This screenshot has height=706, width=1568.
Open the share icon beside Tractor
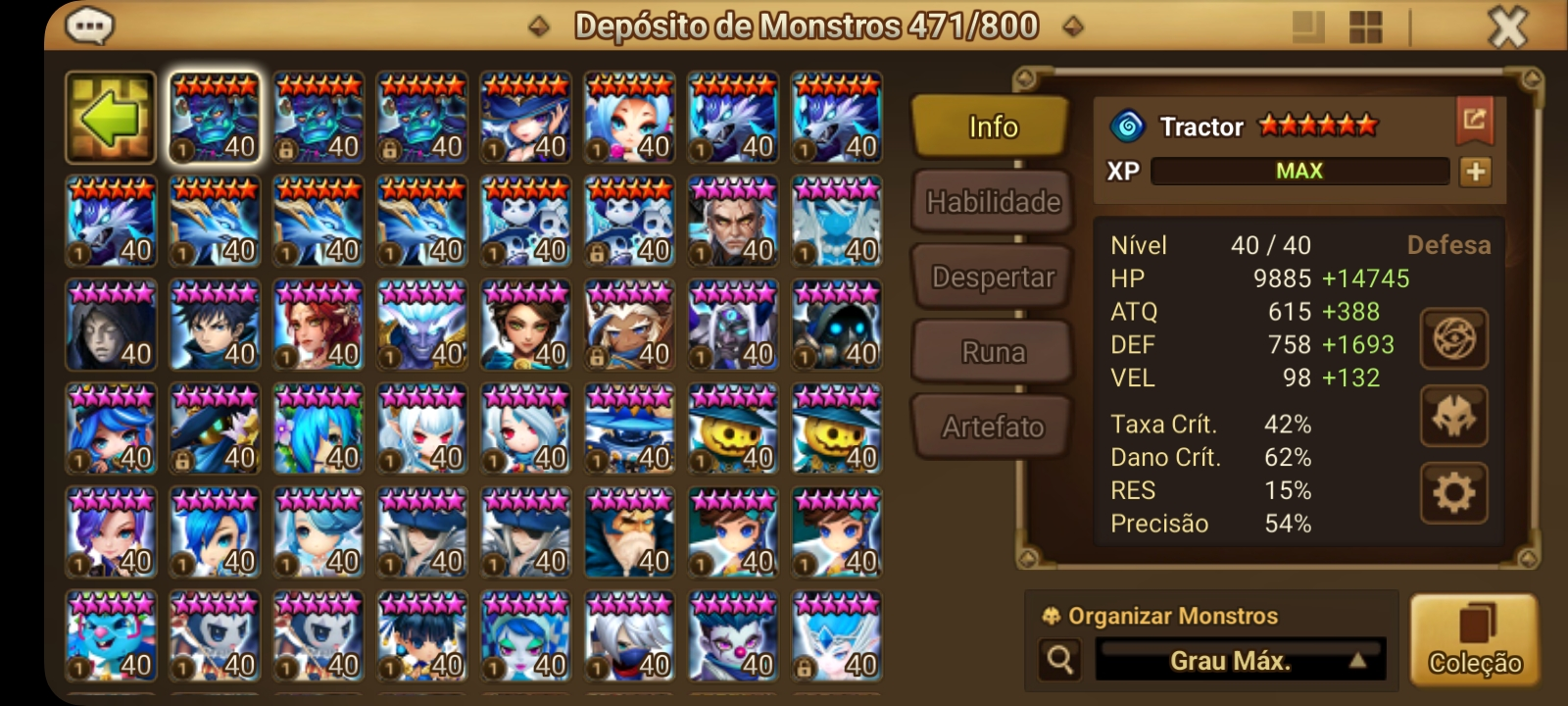point(1474,121)
